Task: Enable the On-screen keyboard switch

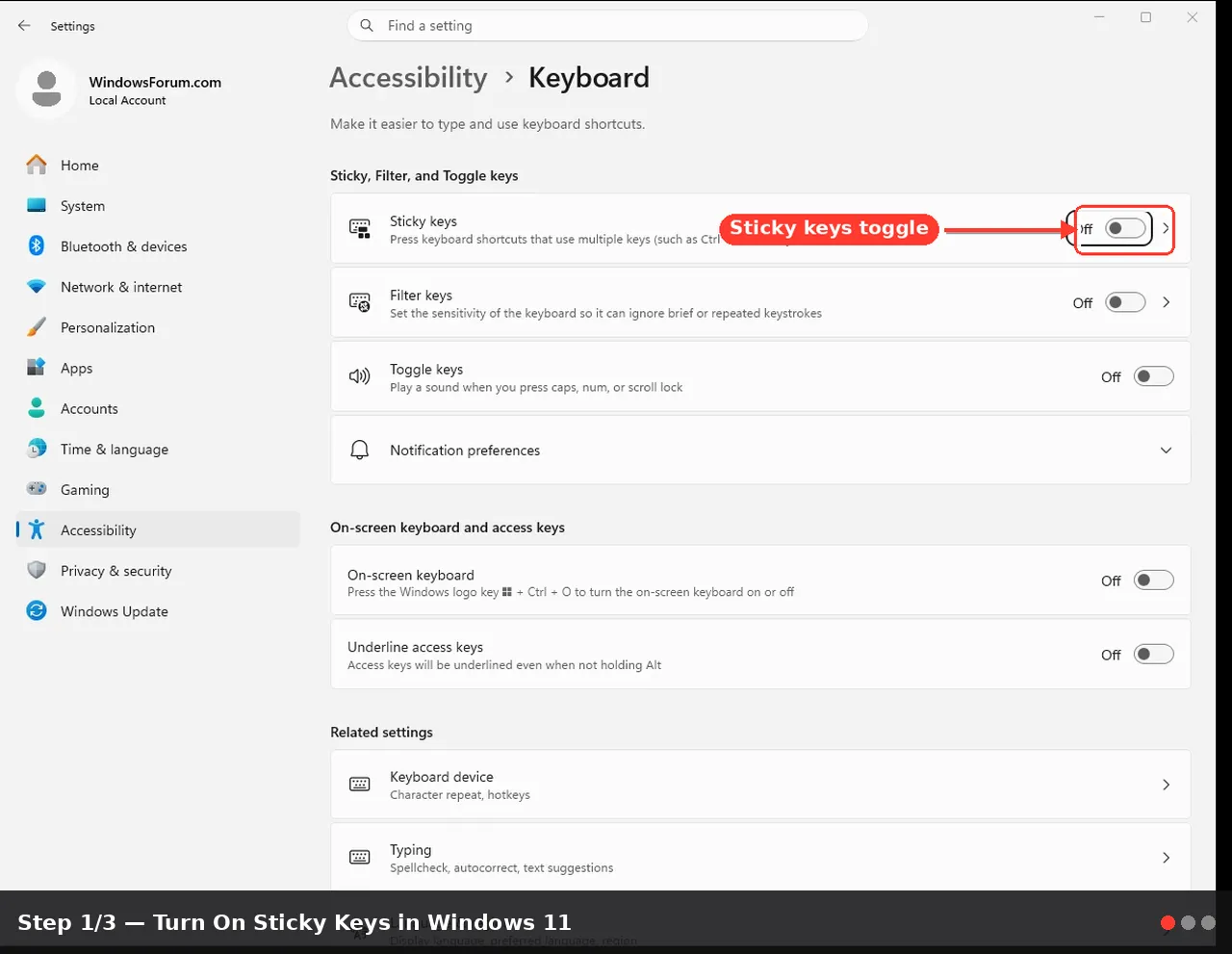Action: (x=1153, y=580)
